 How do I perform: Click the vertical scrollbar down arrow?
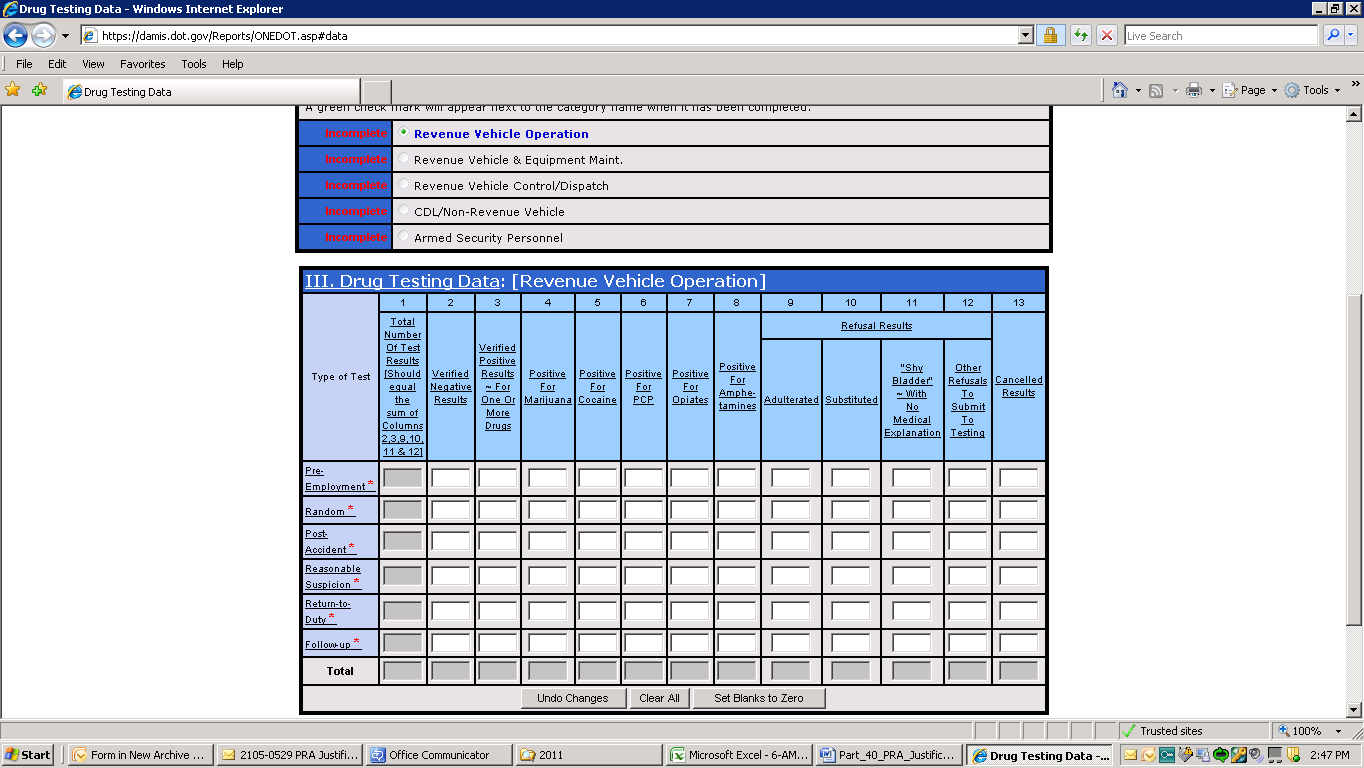click(1355, 710)
